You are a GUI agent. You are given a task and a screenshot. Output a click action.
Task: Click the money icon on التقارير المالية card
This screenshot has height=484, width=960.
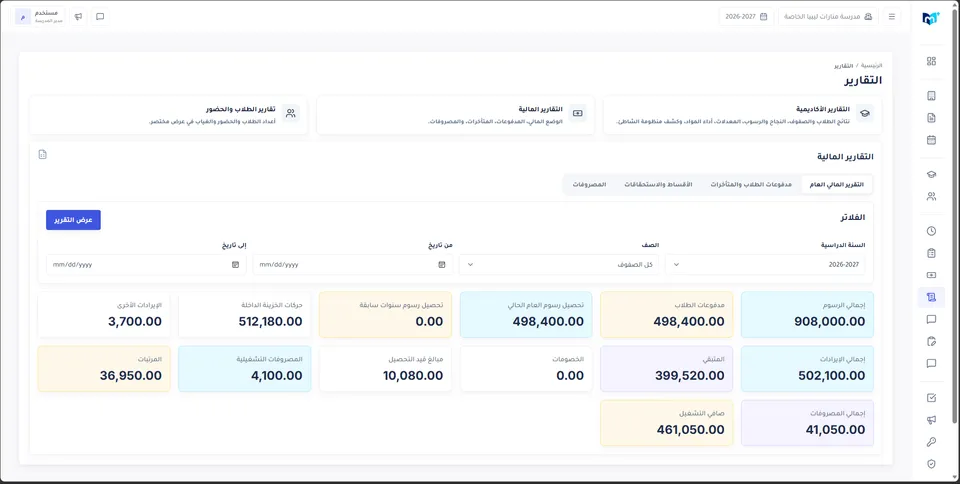pos(577,113)
